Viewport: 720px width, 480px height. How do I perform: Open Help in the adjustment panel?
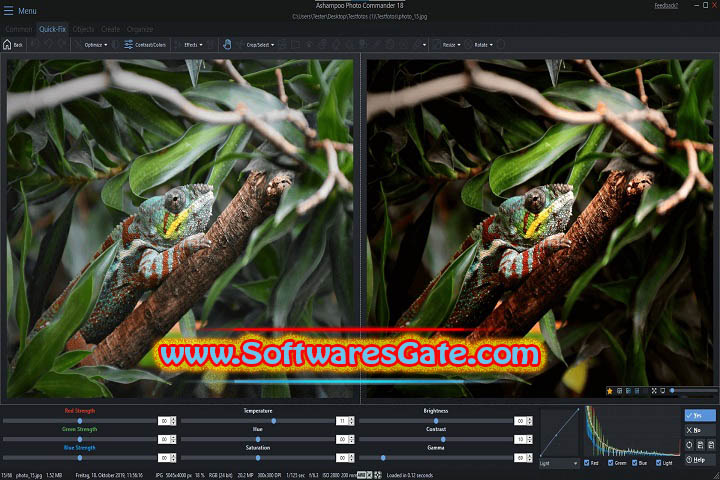point(700,460)
